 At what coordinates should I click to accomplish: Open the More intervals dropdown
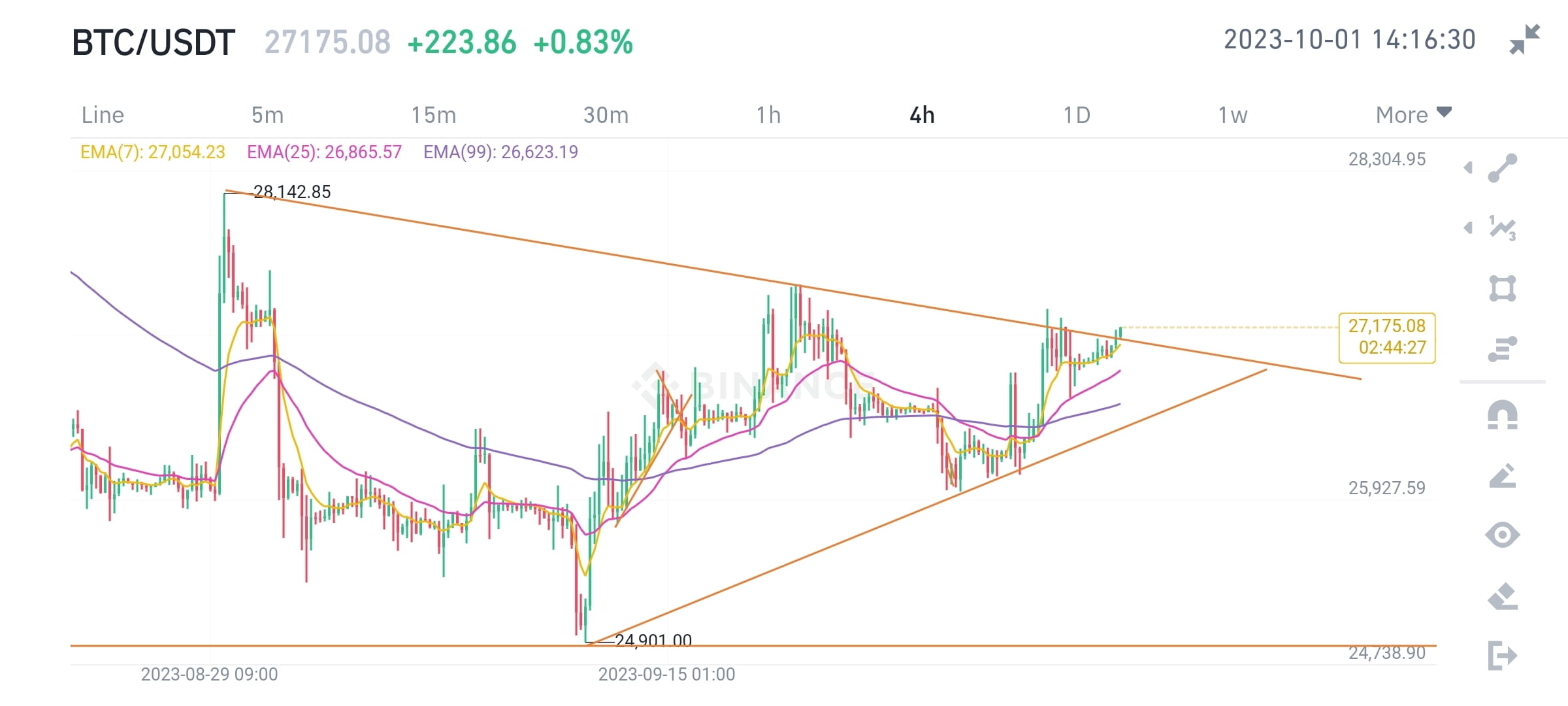pos(1414,114)
